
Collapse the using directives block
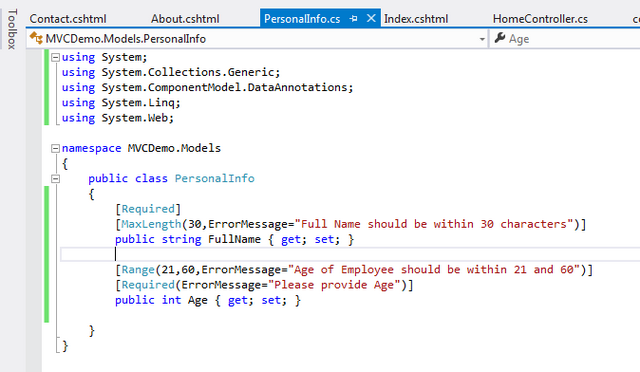56,57
